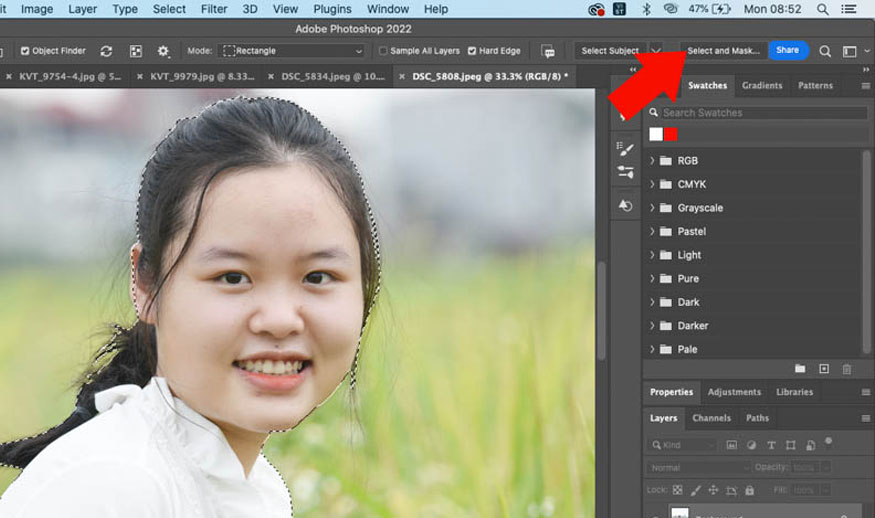Filter layers by pixel layers
The width and height of the screenshot is (875, 518).
tap(732, 445)
